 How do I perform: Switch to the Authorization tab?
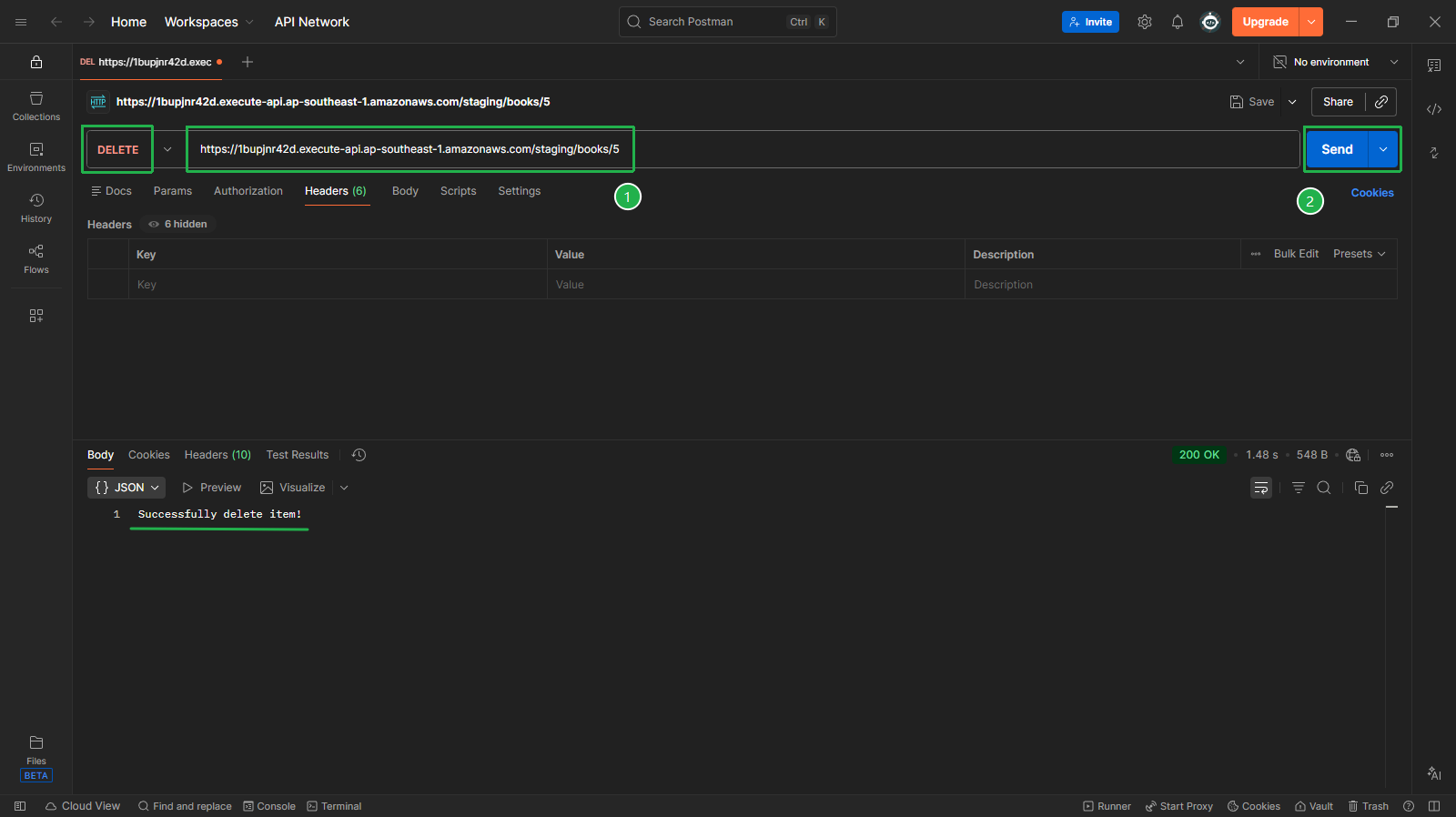click(x=248, y=191)
